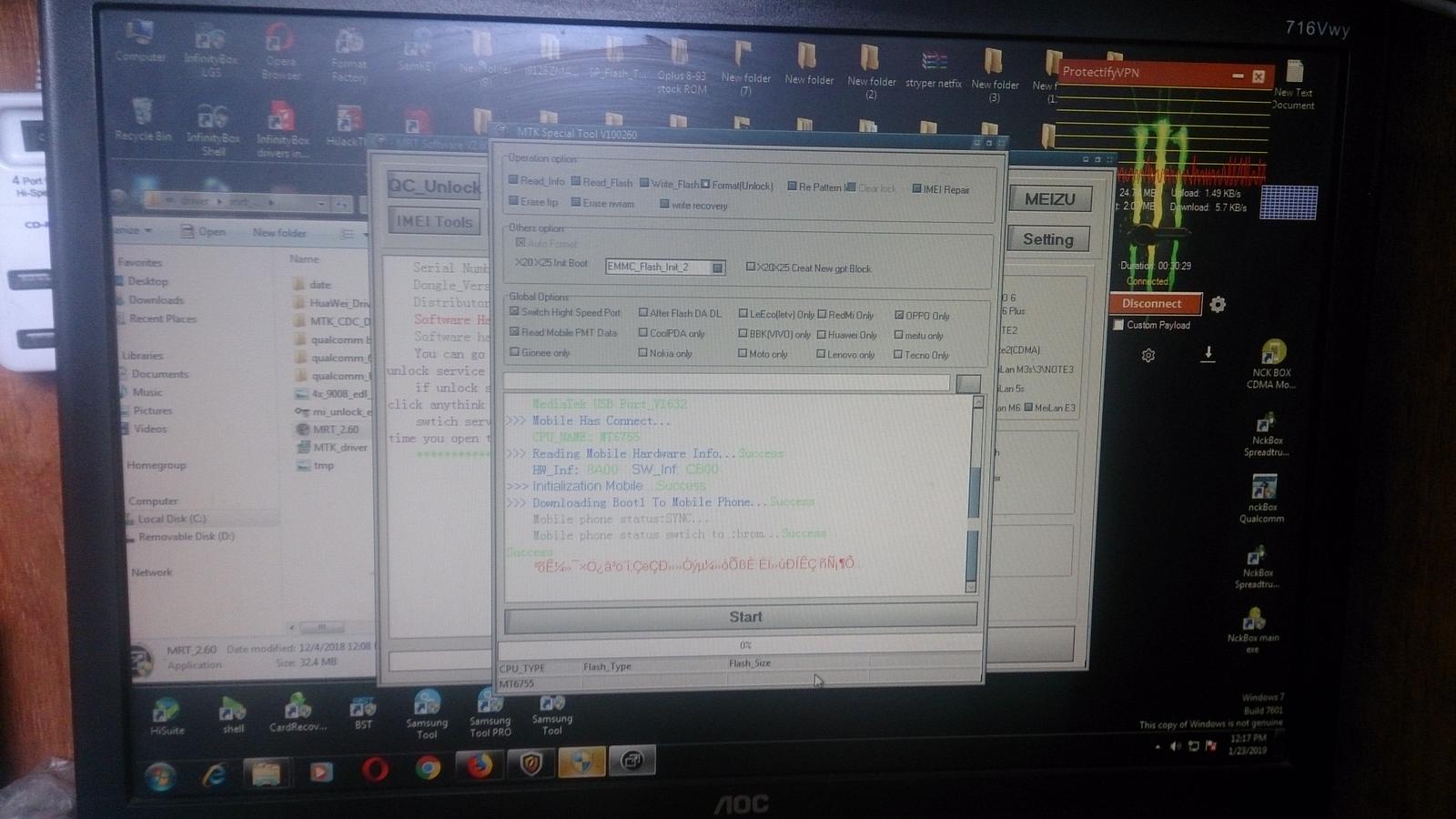Select Removable Disk (D:) in Explorer
The width and height of the screenshot is (1456, 819).
coord(186,536)
